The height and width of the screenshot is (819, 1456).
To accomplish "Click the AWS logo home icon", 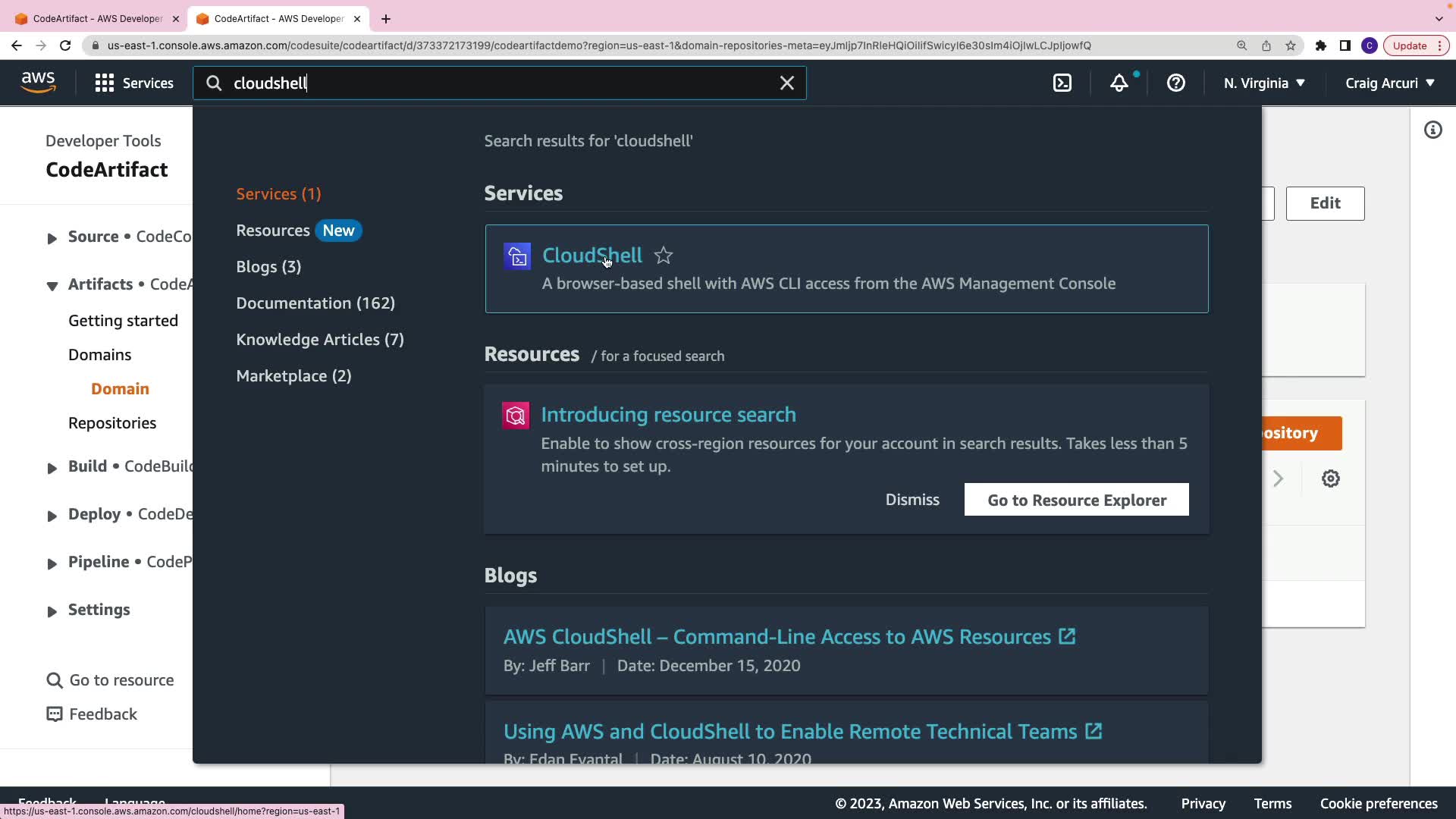I will [38, 82].
